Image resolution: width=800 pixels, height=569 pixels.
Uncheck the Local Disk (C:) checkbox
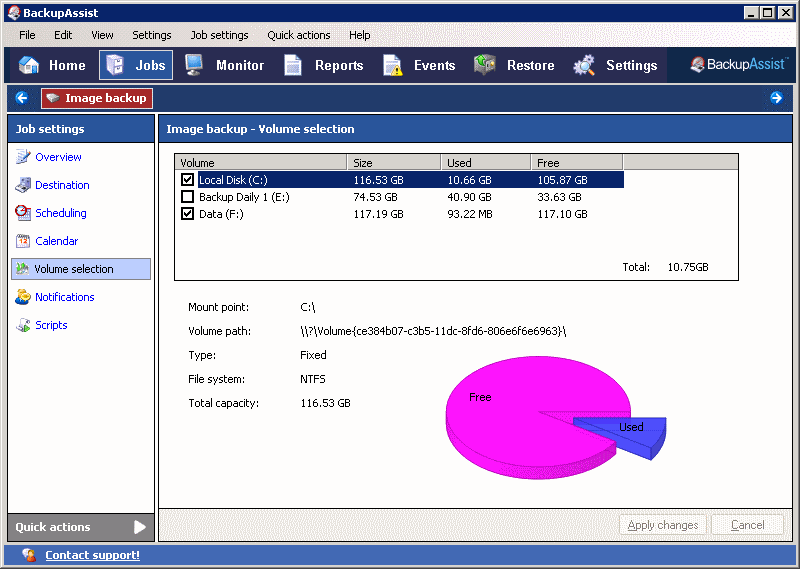click(187, 179)
